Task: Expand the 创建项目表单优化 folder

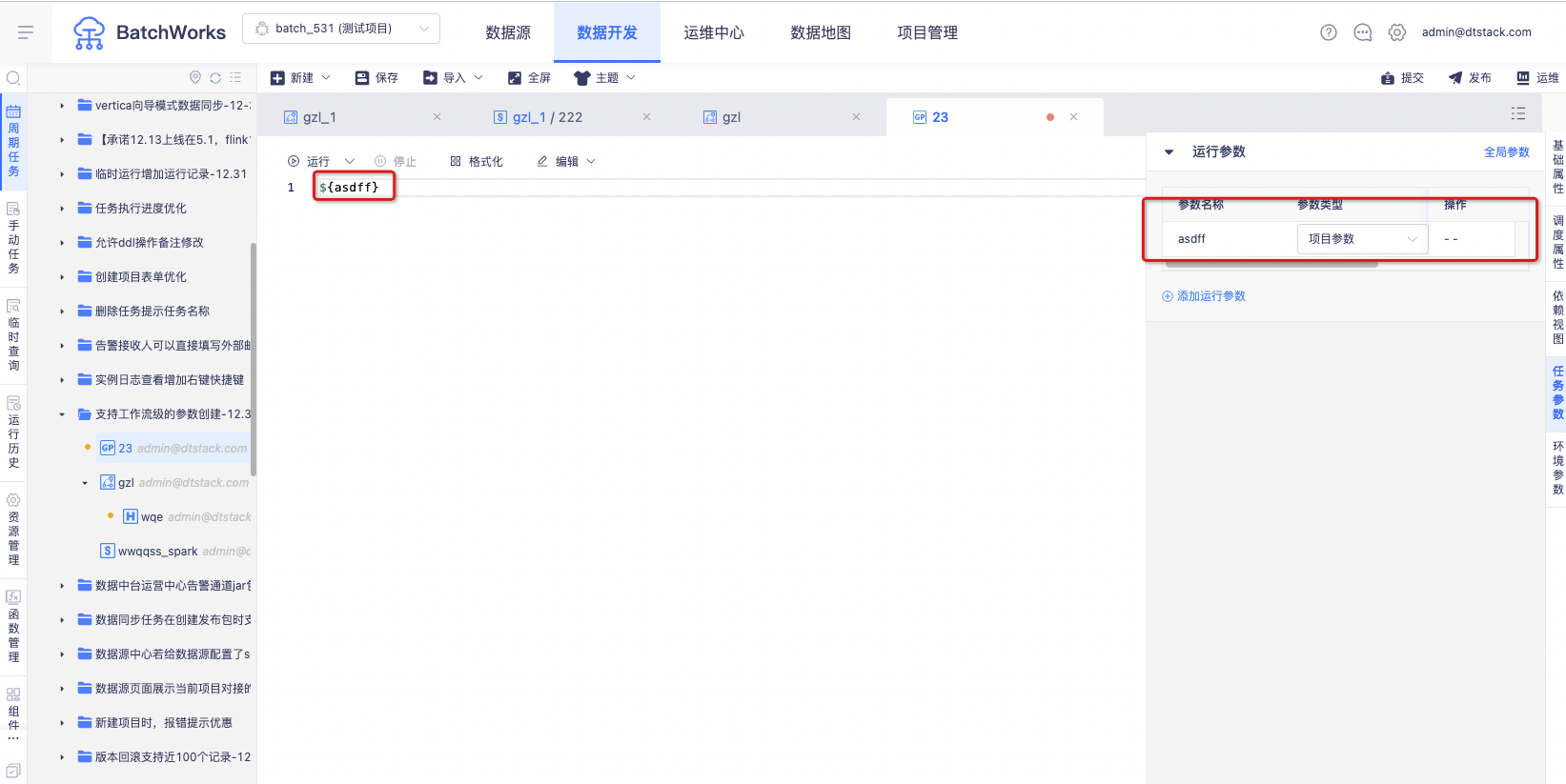Action: [62, 277]
